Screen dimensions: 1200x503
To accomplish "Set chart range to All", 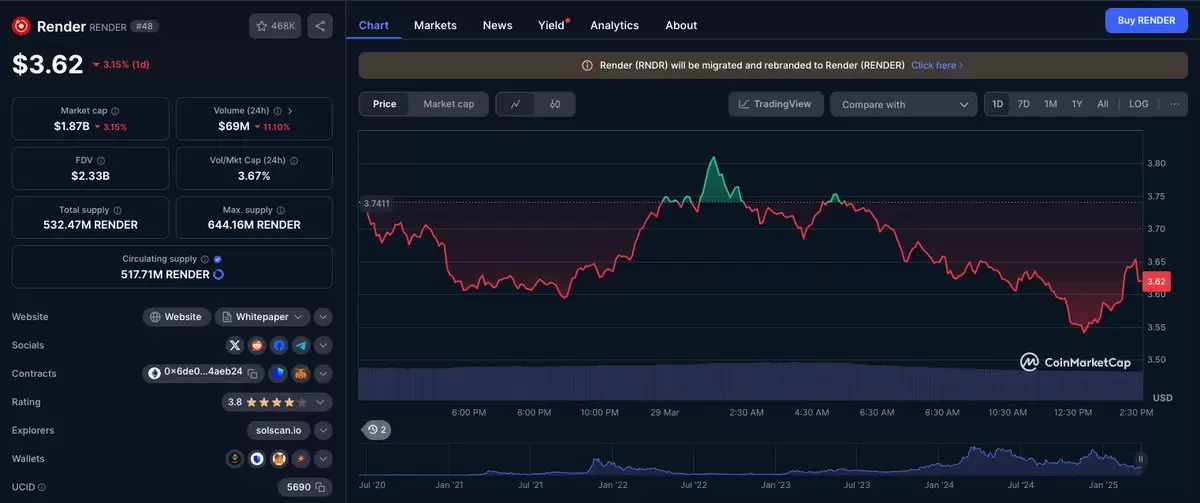I will [x=1103, y=104].
